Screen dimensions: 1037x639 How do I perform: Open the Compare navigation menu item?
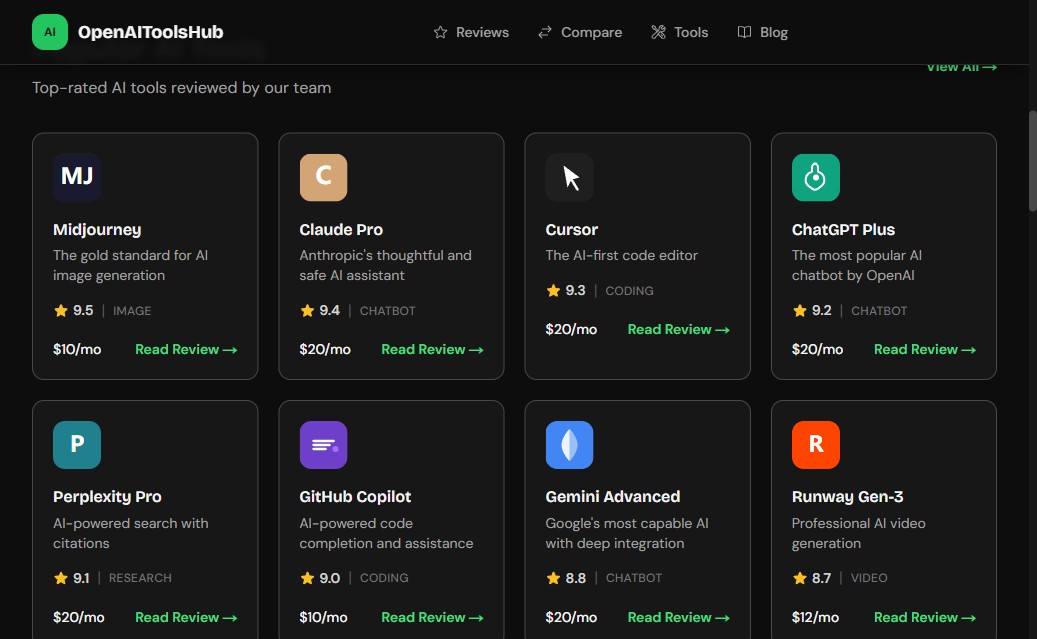pyautogui.click(x=580, y=32)
